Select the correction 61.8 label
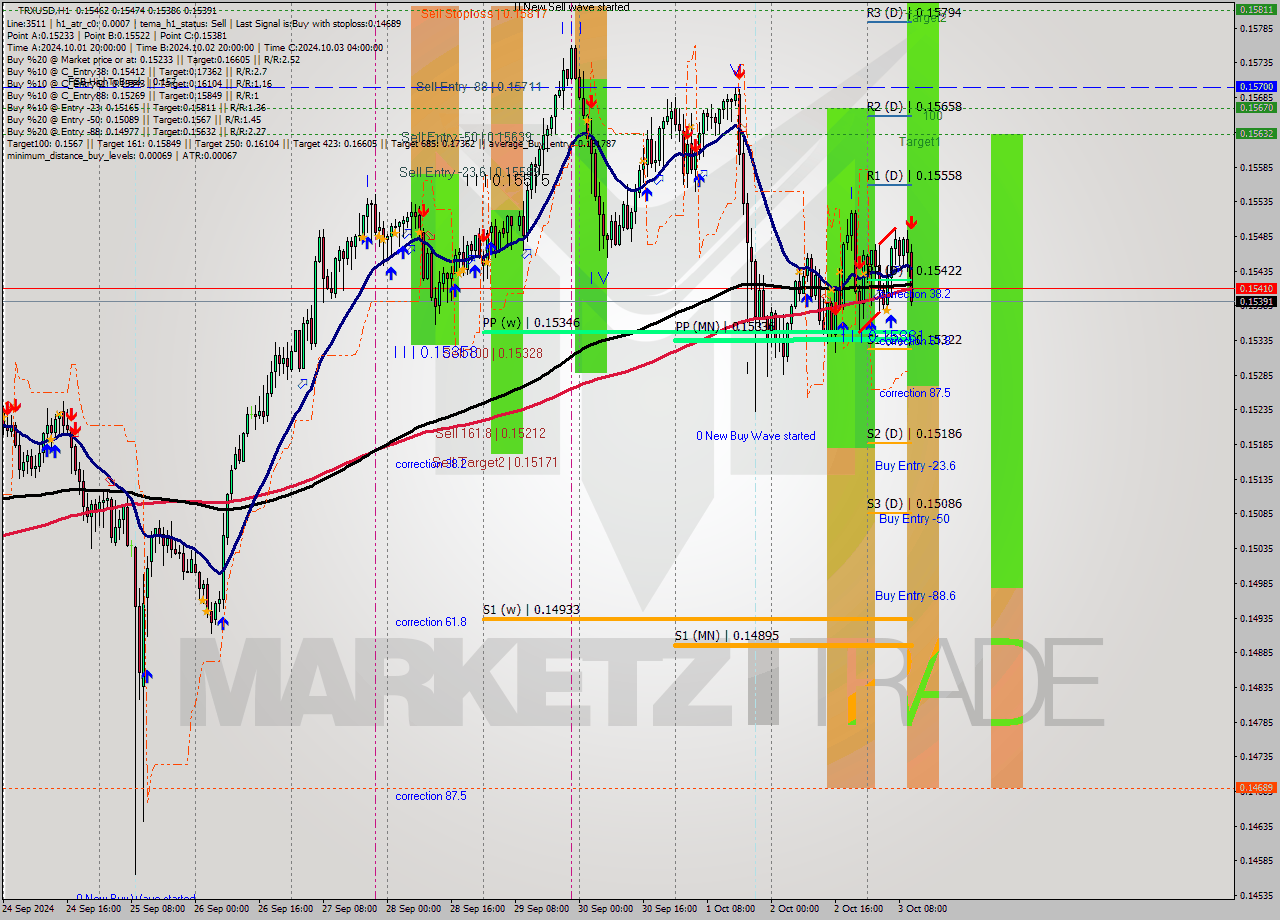Screen dimensions: 1280x920 click(x=430, y=622)
